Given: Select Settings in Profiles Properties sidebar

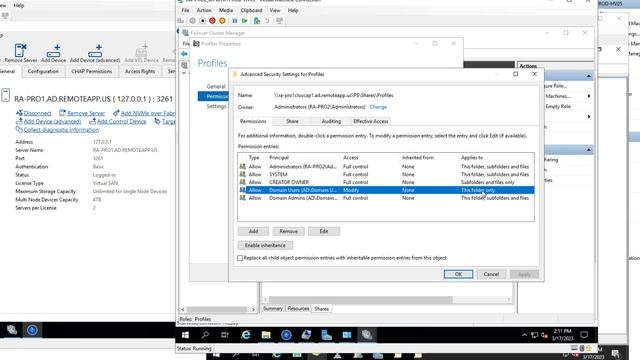Looking at the screenshot, I should tap(216, 106).
